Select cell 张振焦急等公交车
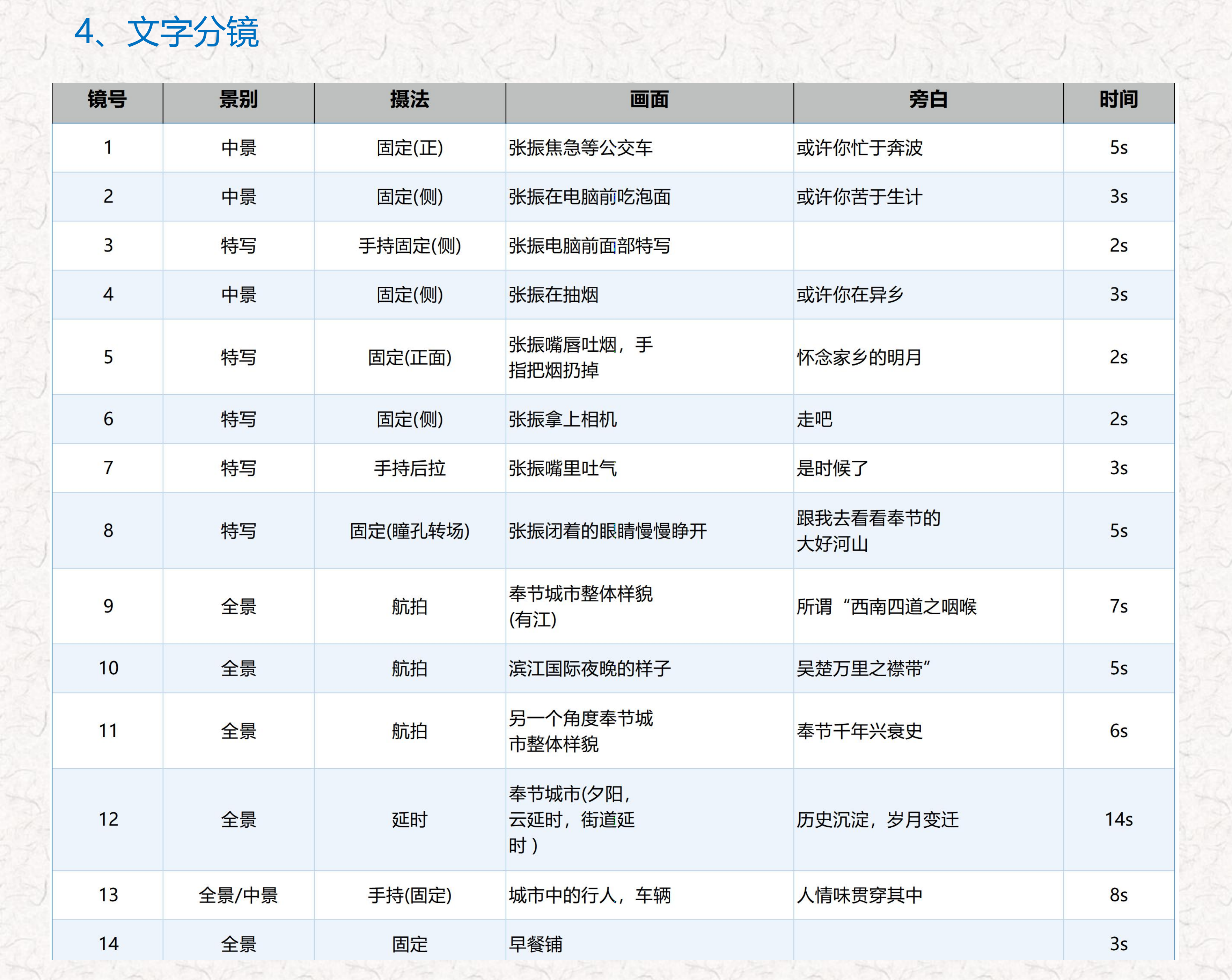The image size is (1232, 980). tap(581, 148)
